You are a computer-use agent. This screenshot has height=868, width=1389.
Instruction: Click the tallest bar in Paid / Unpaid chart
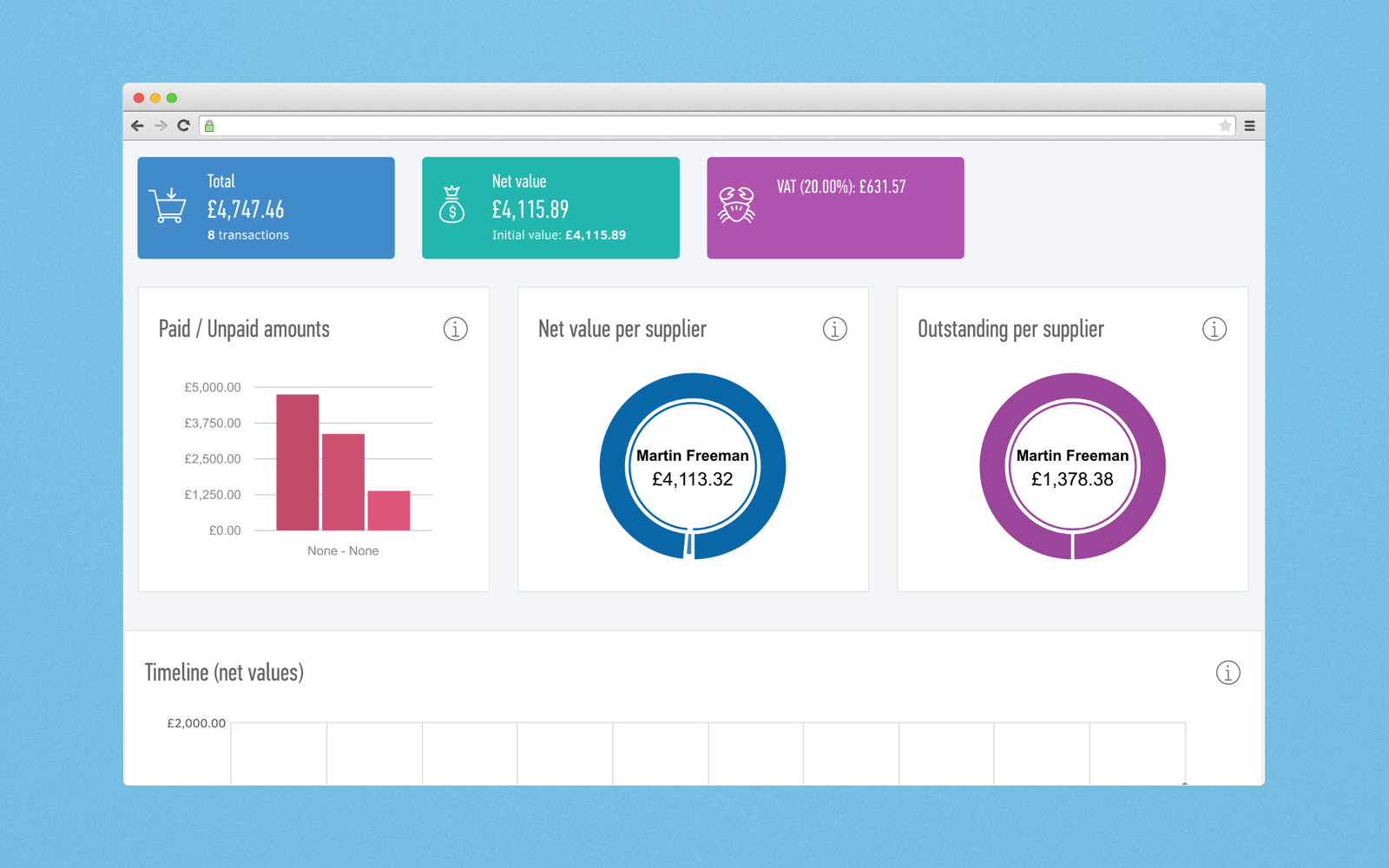(298, 462)
